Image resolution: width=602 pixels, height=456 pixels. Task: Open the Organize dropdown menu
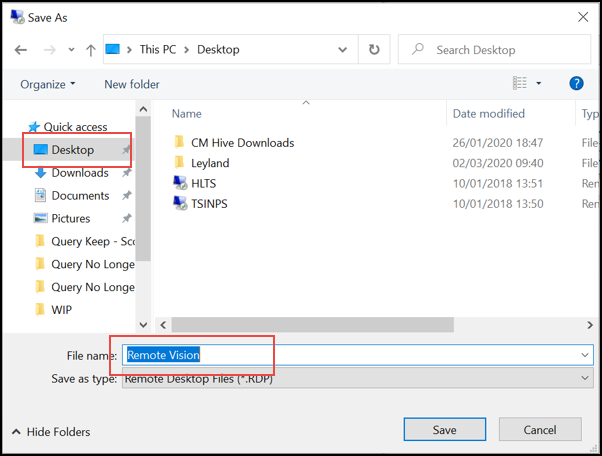[47, 84]
